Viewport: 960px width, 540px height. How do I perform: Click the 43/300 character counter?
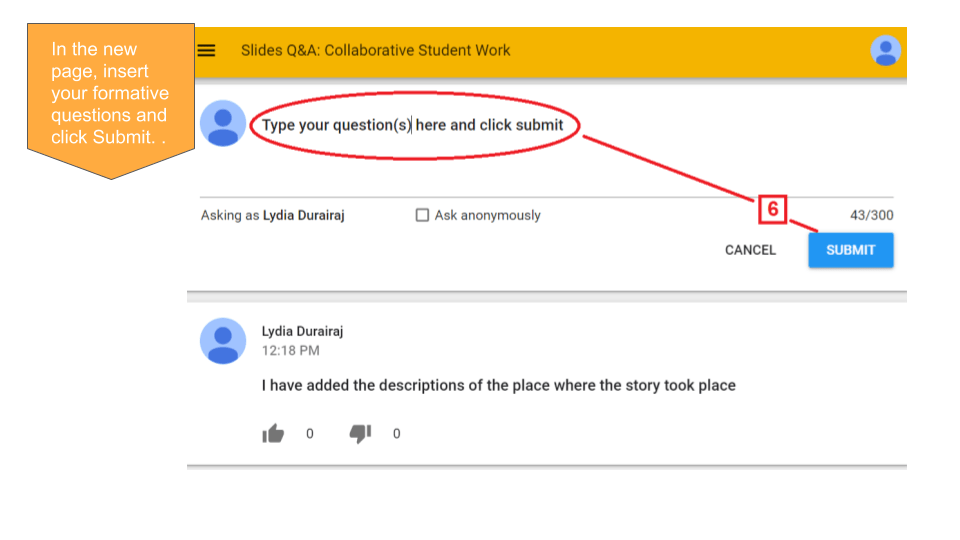tap(871, 216)
